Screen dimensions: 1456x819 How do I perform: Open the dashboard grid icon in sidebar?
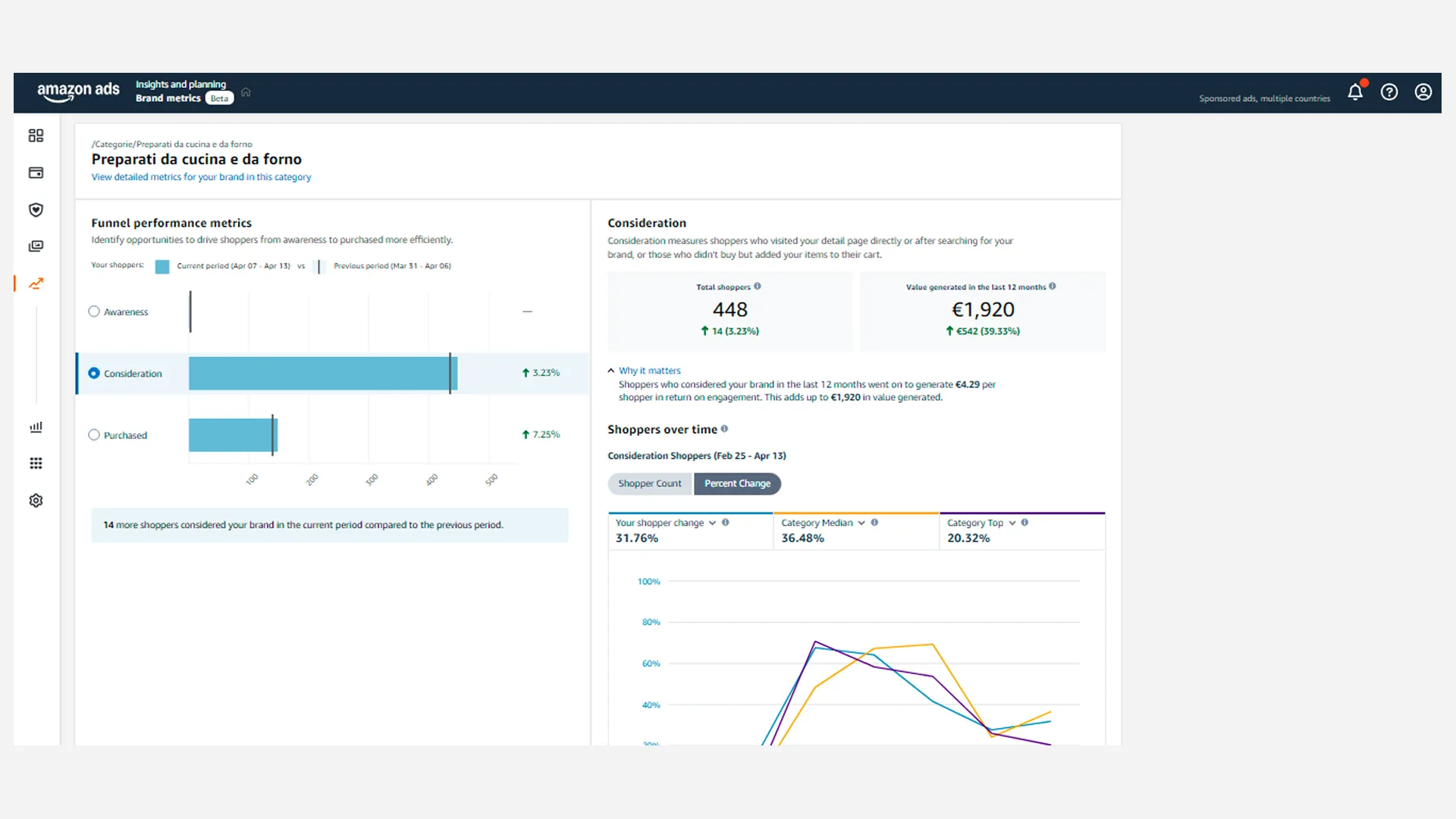coord(36,136)
